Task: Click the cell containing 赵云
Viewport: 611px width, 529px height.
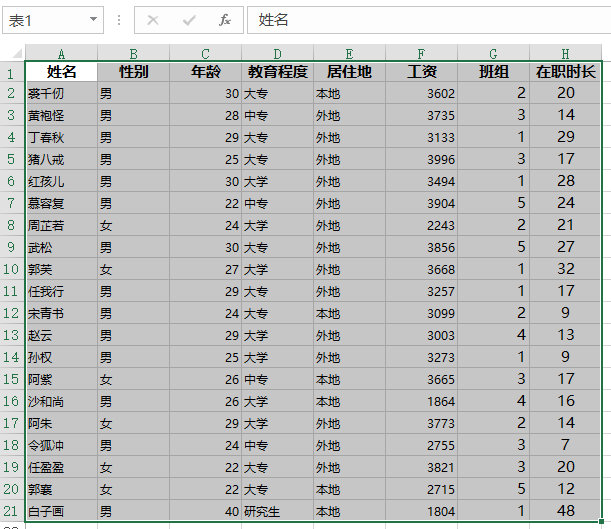Action: click(x=61, y=335)
